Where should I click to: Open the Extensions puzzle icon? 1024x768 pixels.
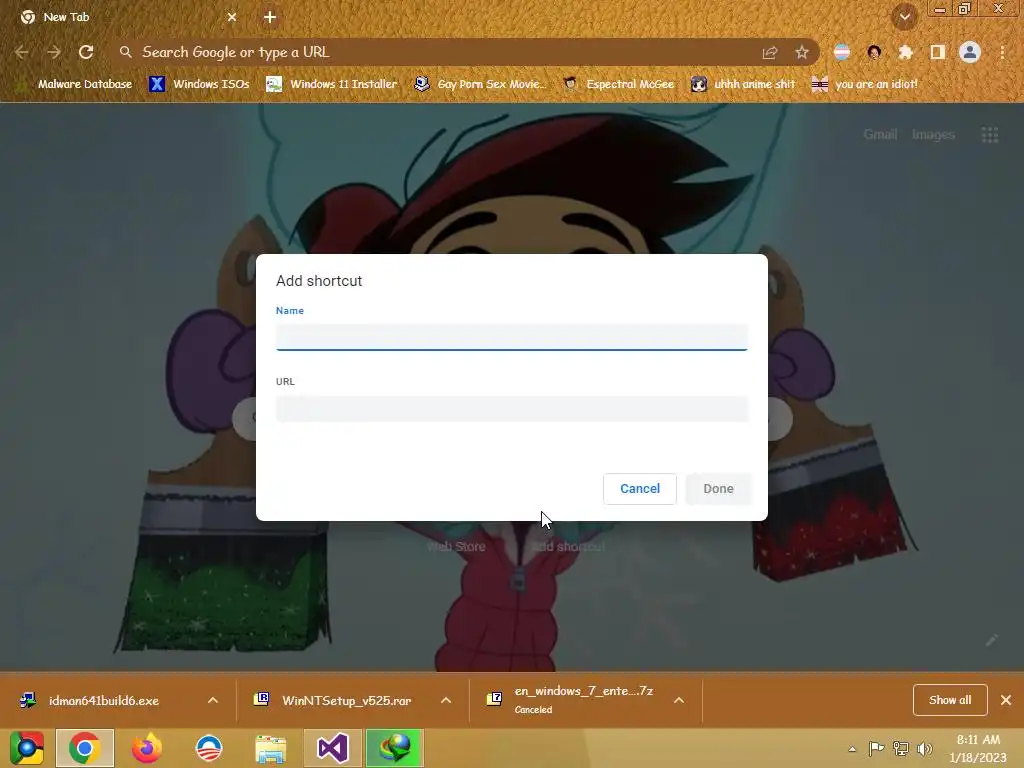pyautogui.click(x=906, y=52)
